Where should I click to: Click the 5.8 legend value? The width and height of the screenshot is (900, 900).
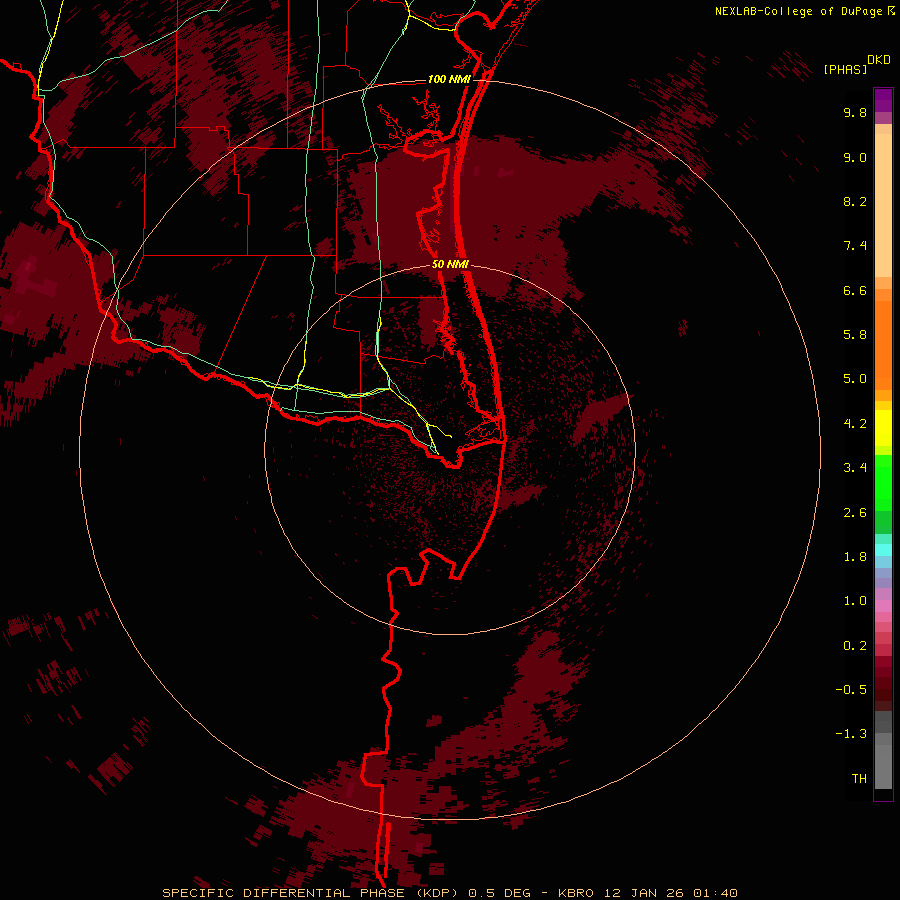pyautogui.click(x=855, y=335)
